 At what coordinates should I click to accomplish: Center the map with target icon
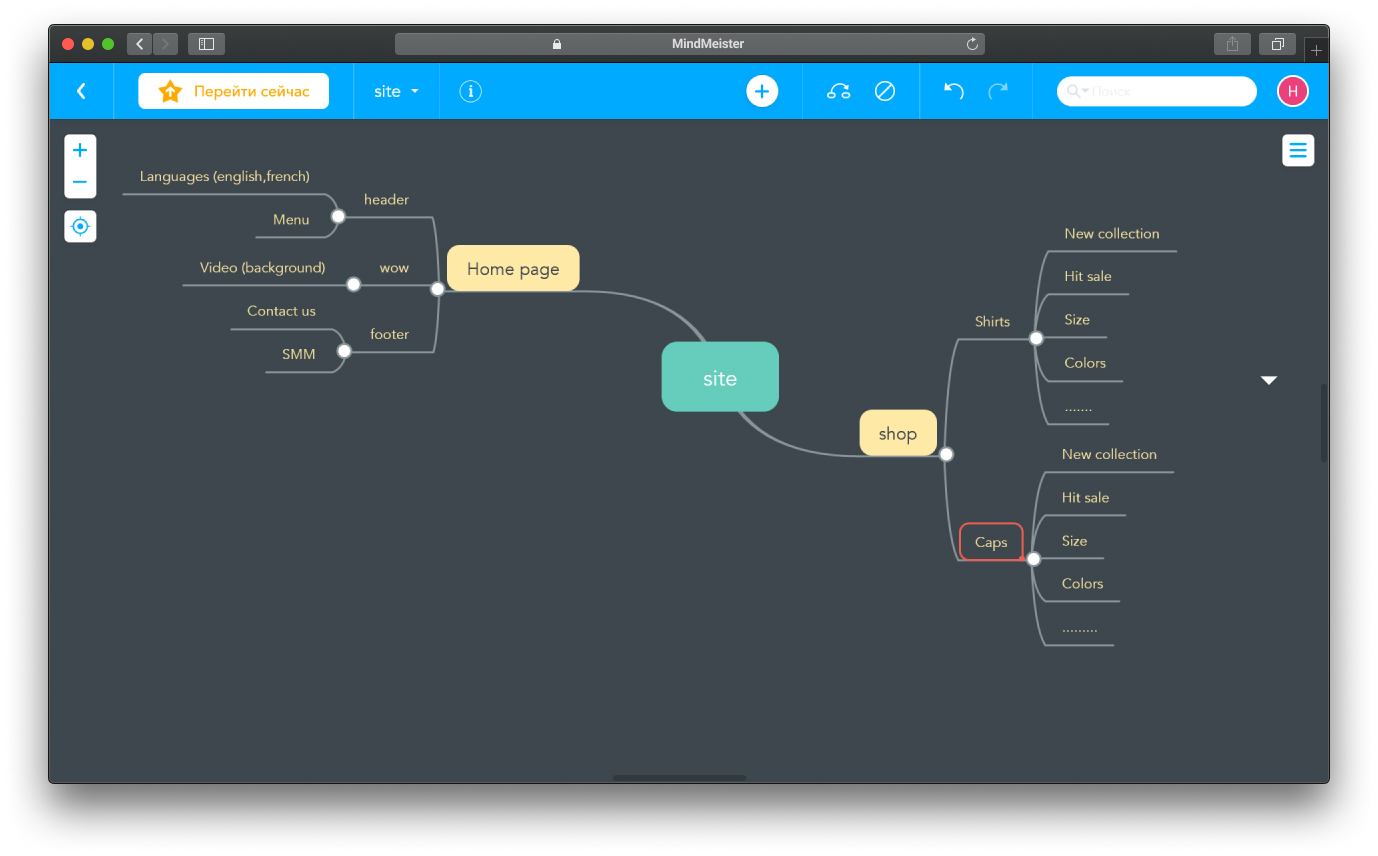80,227
